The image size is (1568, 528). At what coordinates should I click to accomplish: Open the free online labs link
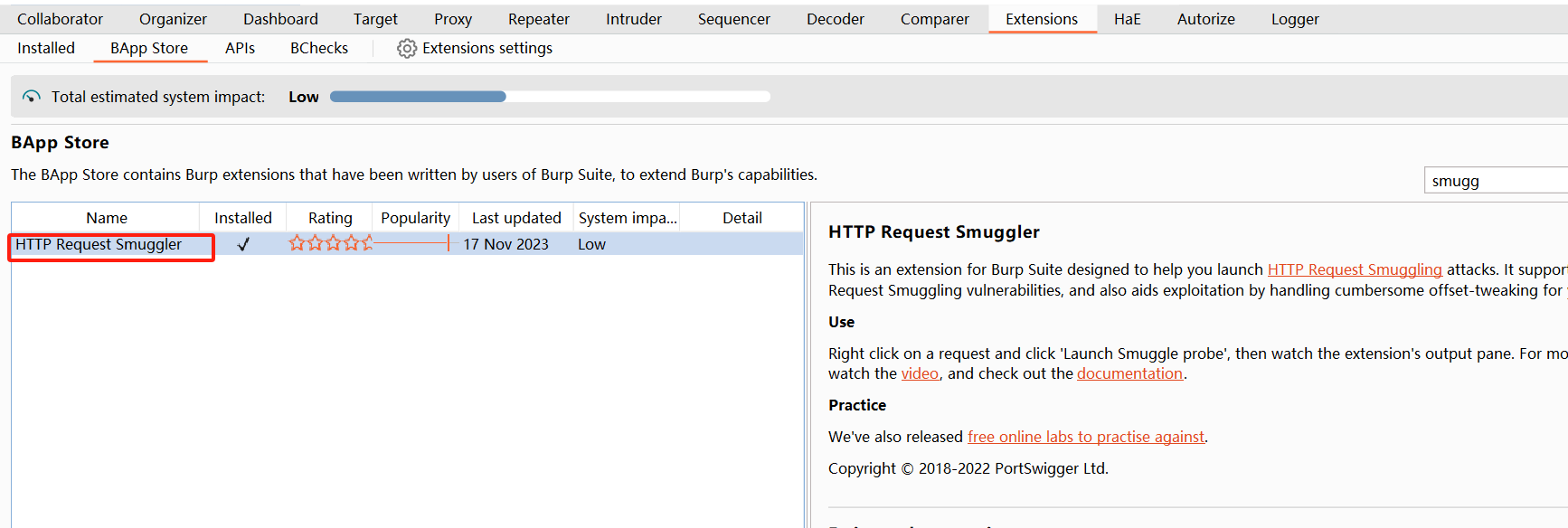point(1086,437)
